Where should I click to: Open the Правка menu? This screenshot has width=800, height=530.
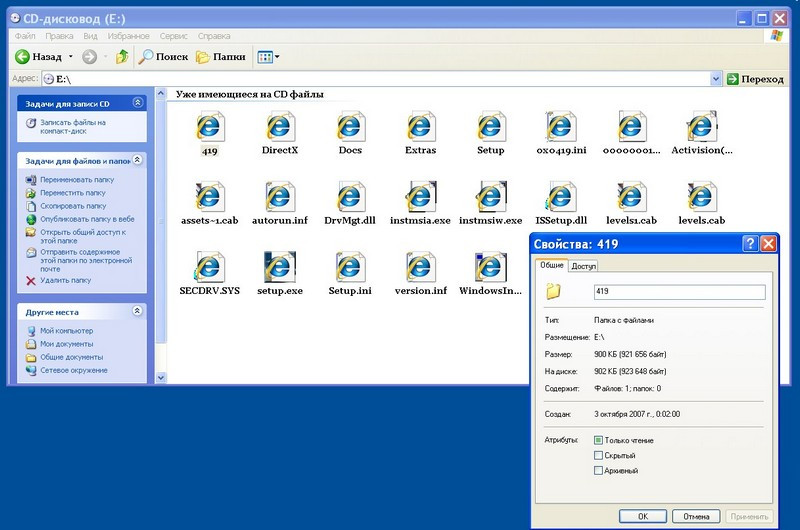pos(59,36)
